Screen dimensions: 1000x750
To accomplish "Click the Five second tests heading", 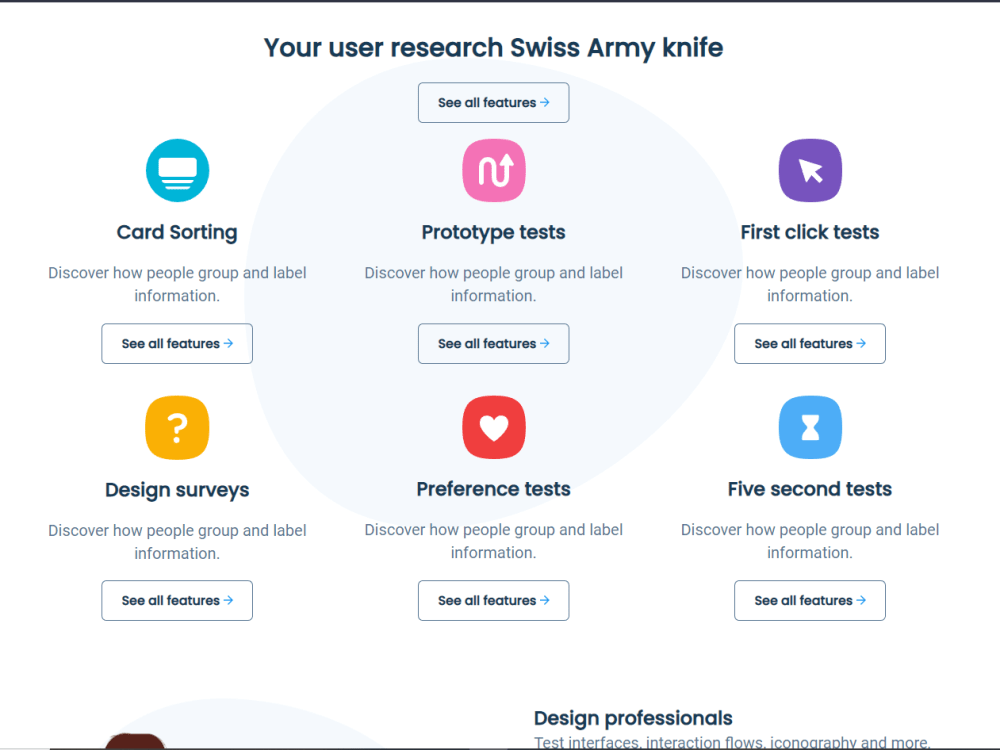I will [810, 489].
